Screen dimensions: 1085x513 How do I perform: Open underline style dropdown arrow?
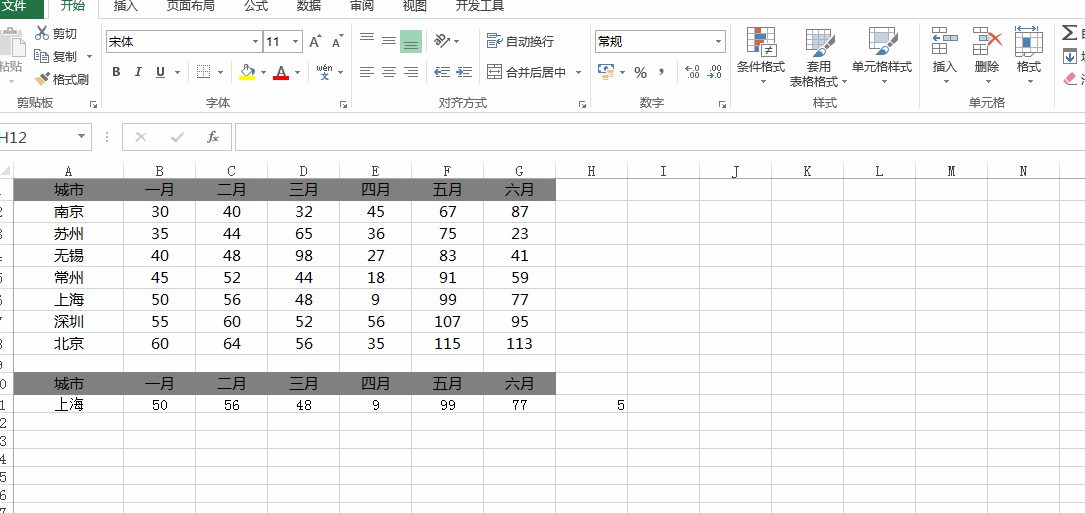[x=177, y=72]
